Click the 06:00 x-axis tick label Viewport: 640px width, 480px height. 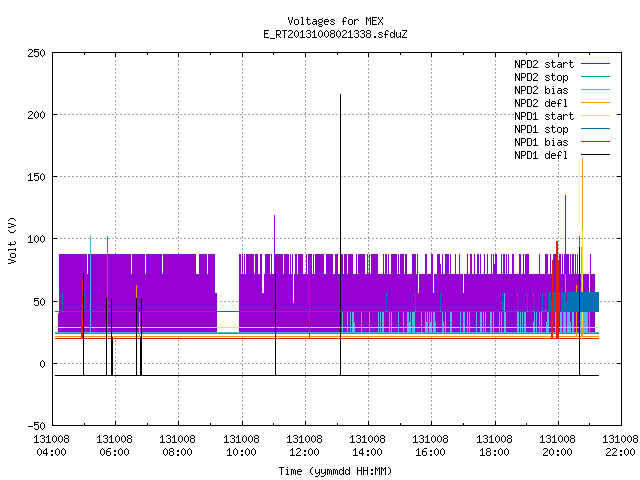(x=115, y=452)
